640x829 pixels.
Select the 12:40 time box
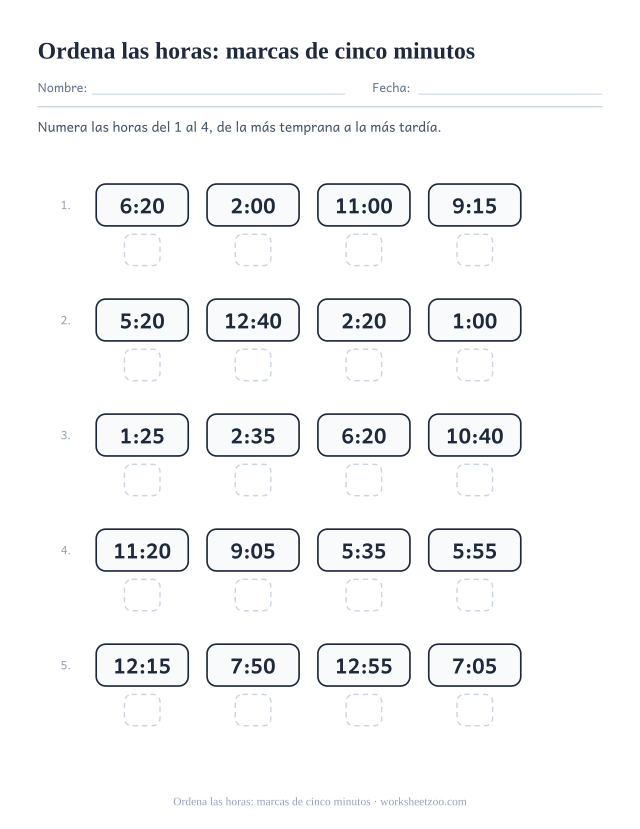tap(253, 320)
